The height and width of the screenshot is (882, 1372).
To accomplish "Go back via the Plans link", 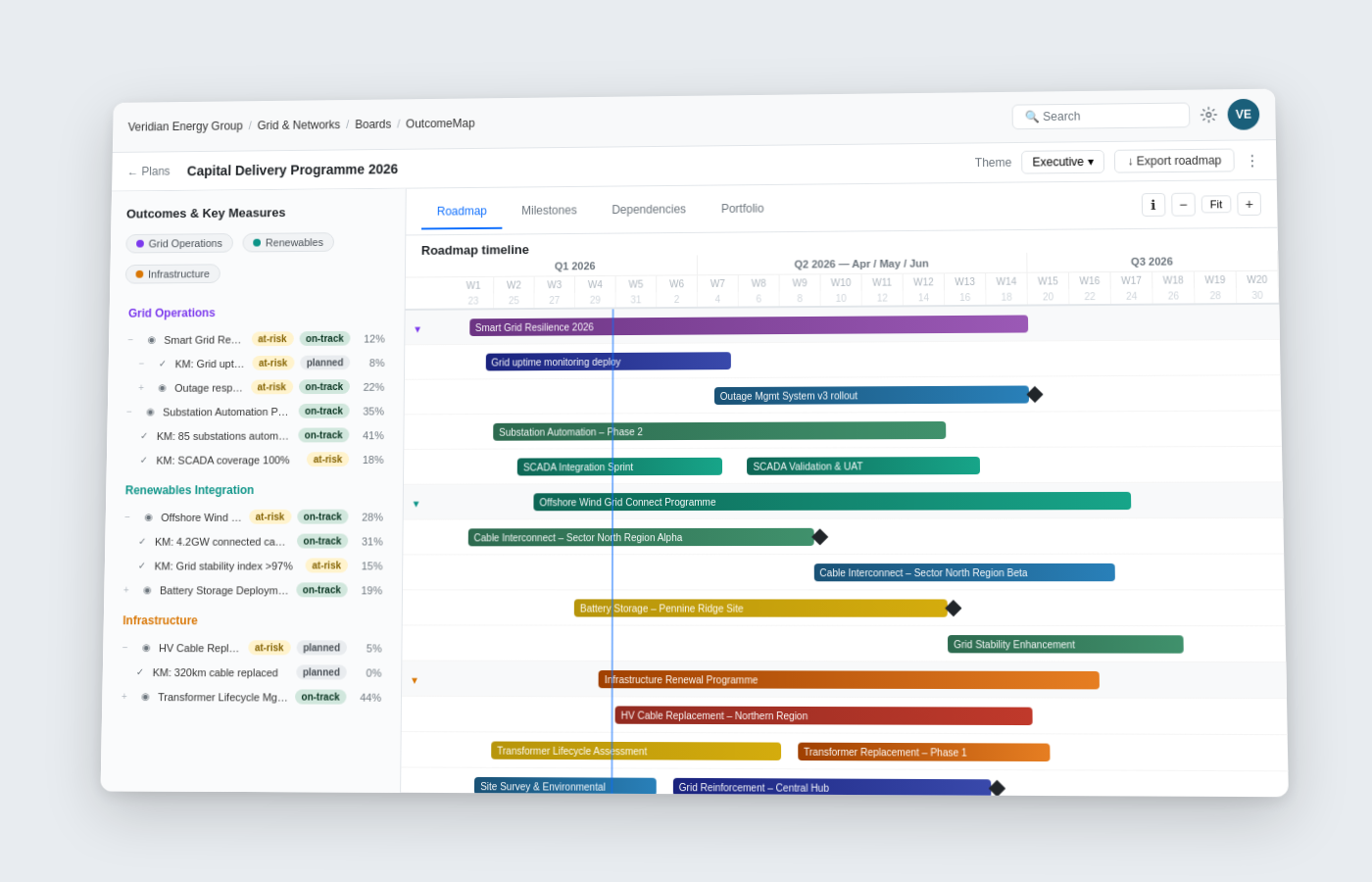I will click(148, 171).
